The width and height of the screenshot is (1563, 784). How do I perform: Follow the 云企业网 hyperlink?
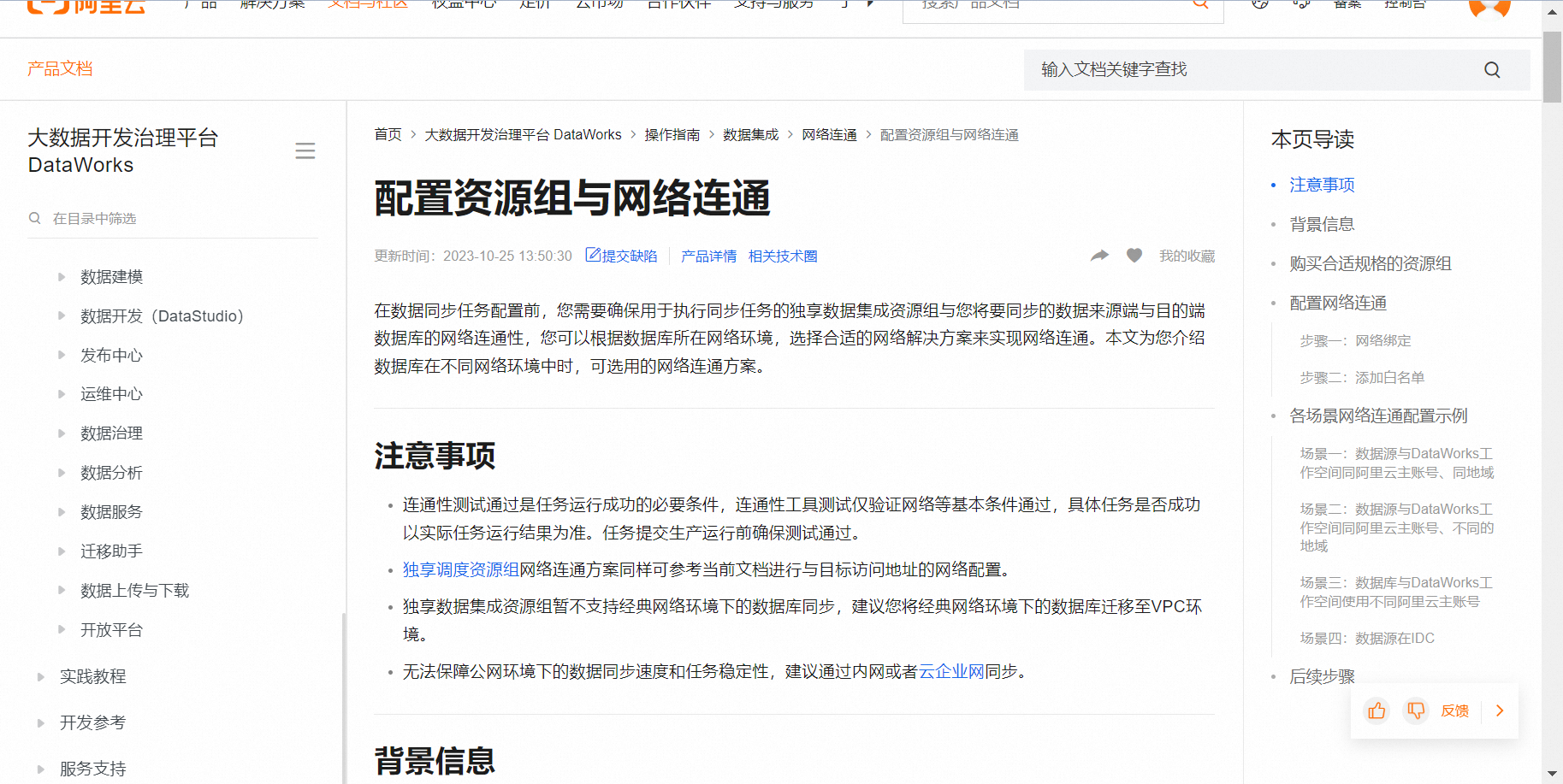pyautogui.click(x=951, y=672)
